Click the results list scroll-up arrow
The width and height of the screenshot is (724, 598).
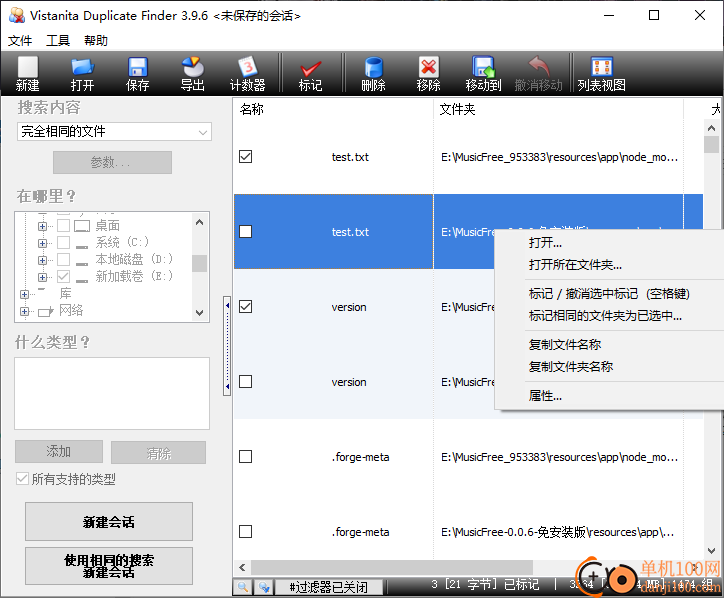pyautogui.click(x=712, y=128)
